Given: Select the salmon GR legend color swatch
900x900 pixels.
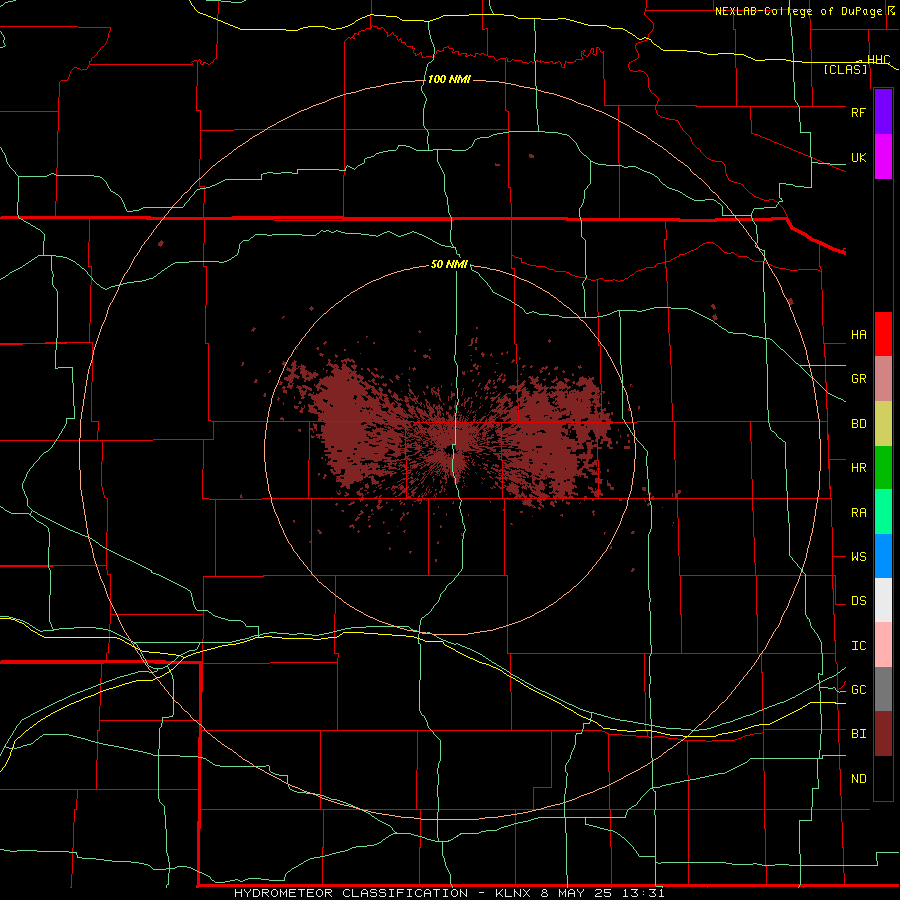Looking at the screenshot, I should pos(883,379).
